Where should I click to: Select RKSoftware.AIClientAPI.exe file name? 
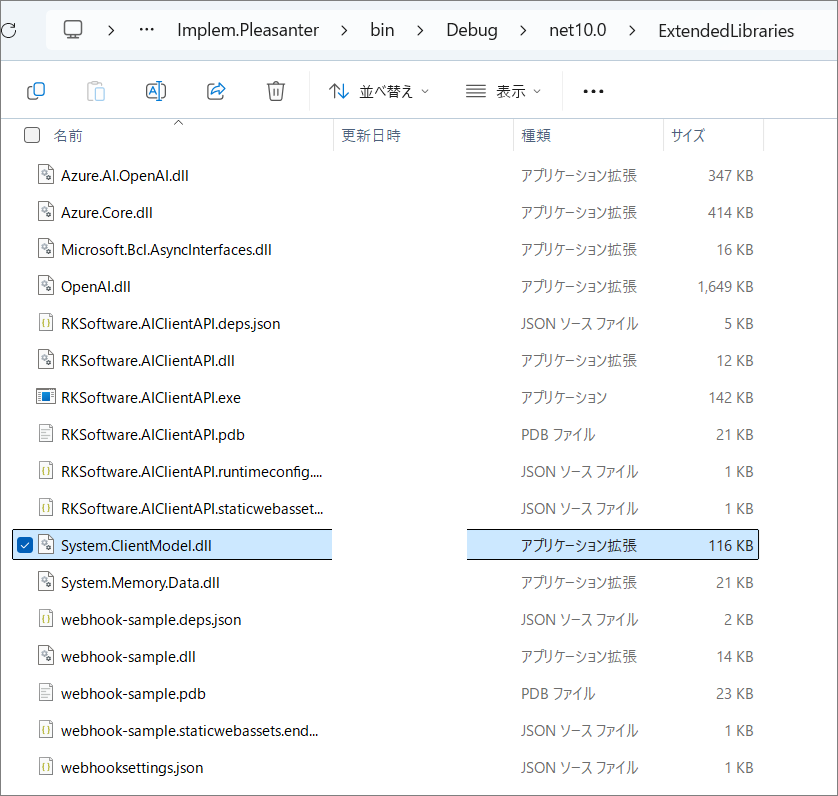pos(151,397)
